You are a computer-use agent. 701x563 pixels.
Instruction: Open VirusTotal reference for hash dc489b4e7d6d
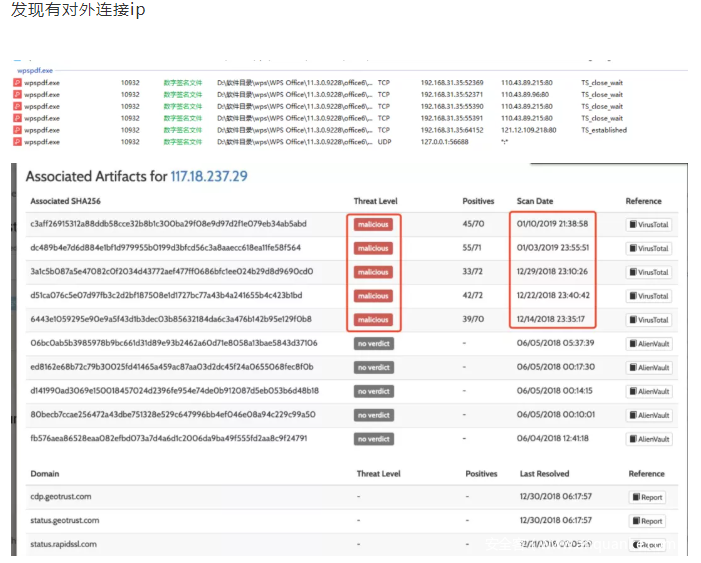pyautogui.click(x=649, y=248)
